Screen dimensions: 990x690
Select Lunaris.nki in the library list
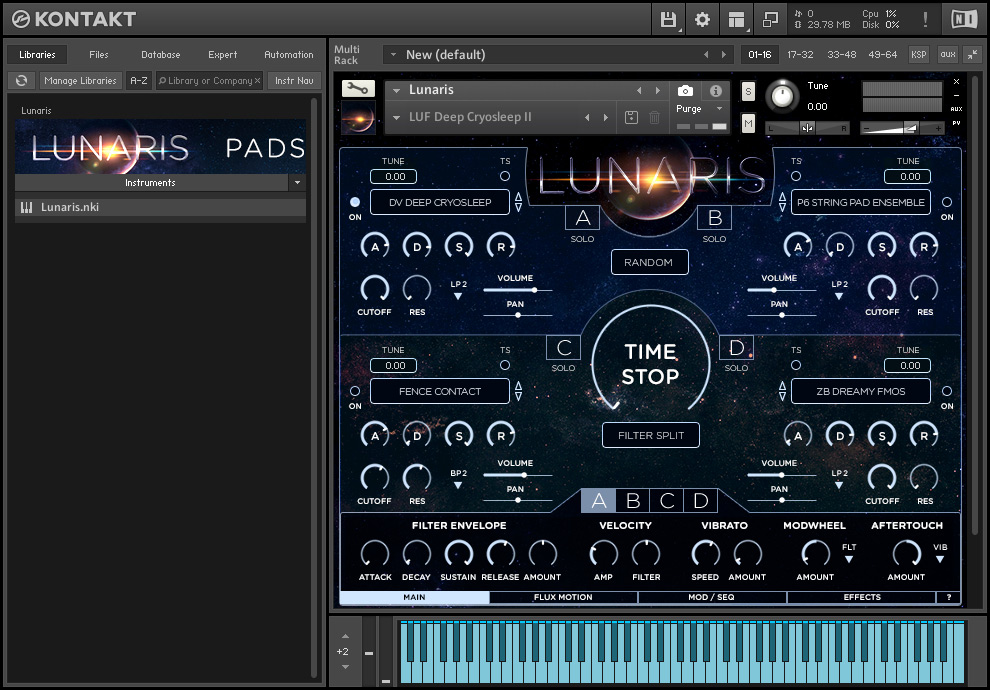70,208
